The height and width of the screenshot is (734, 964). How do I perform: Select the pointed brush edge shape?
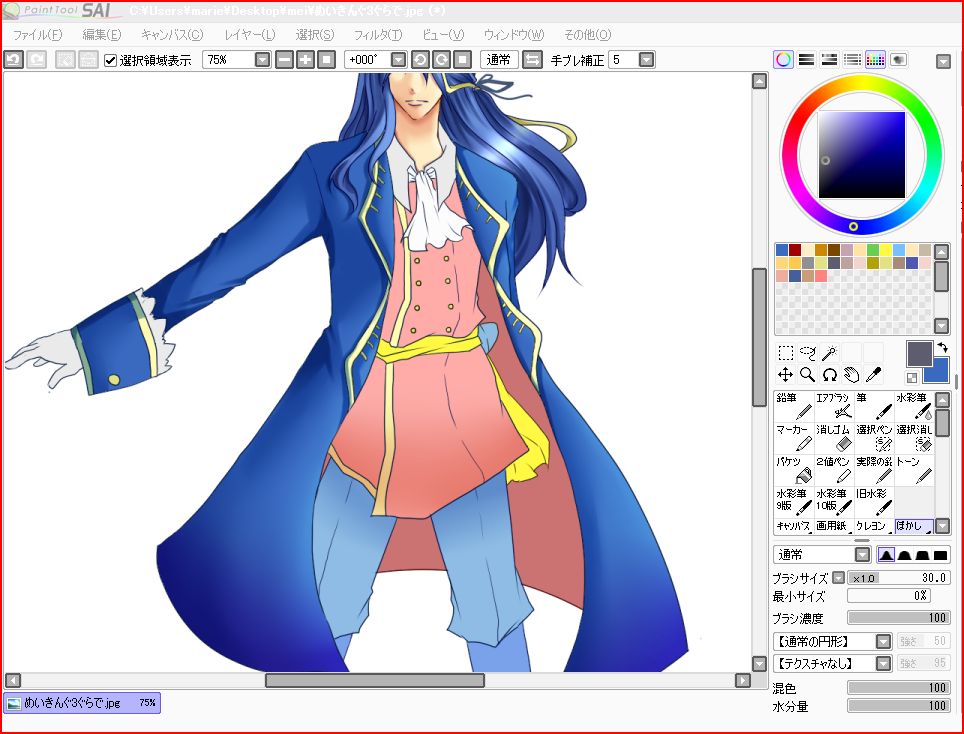[886, 555]
